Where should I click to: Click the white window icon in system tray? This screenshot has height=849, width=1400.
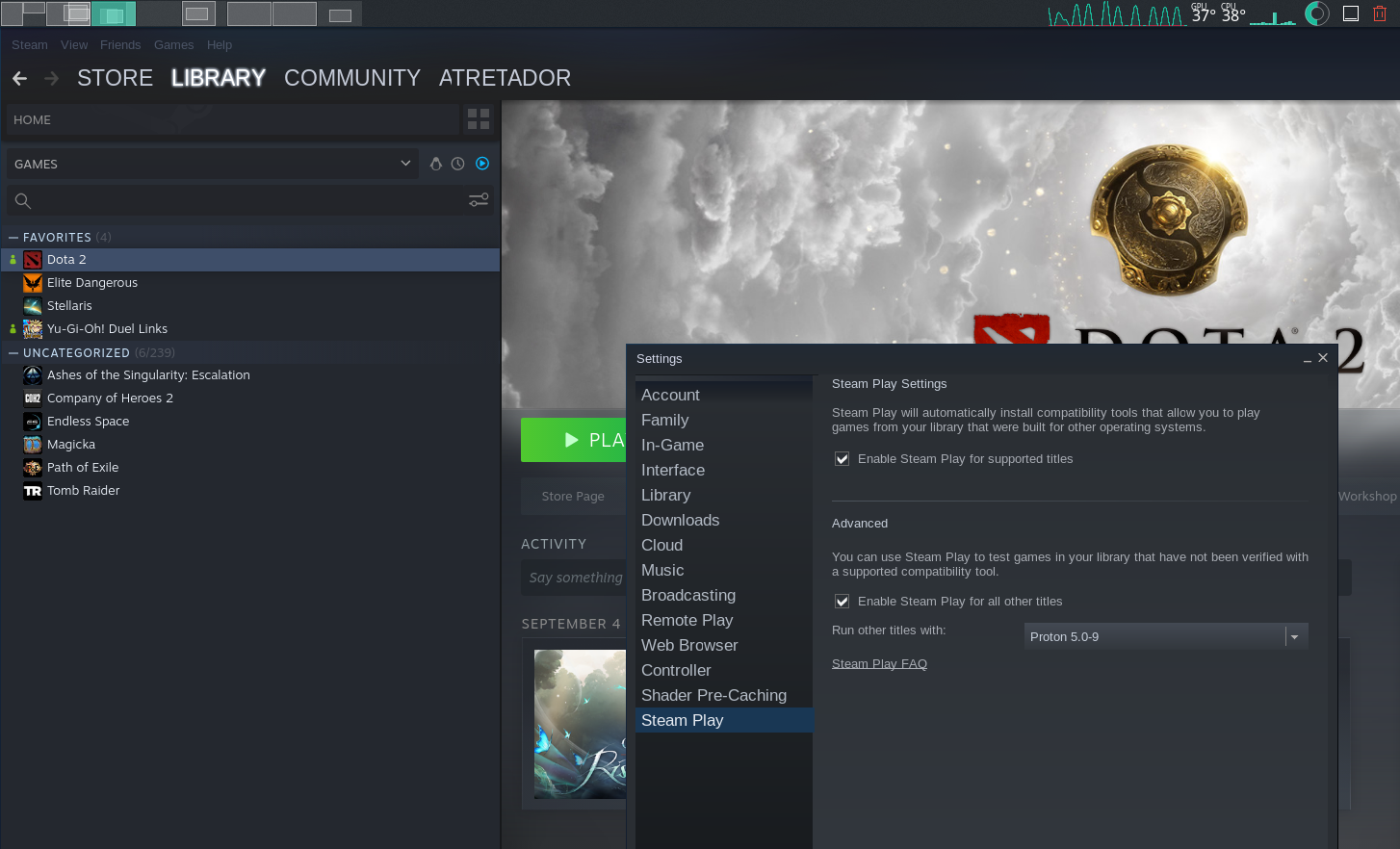pos(1351,13)
